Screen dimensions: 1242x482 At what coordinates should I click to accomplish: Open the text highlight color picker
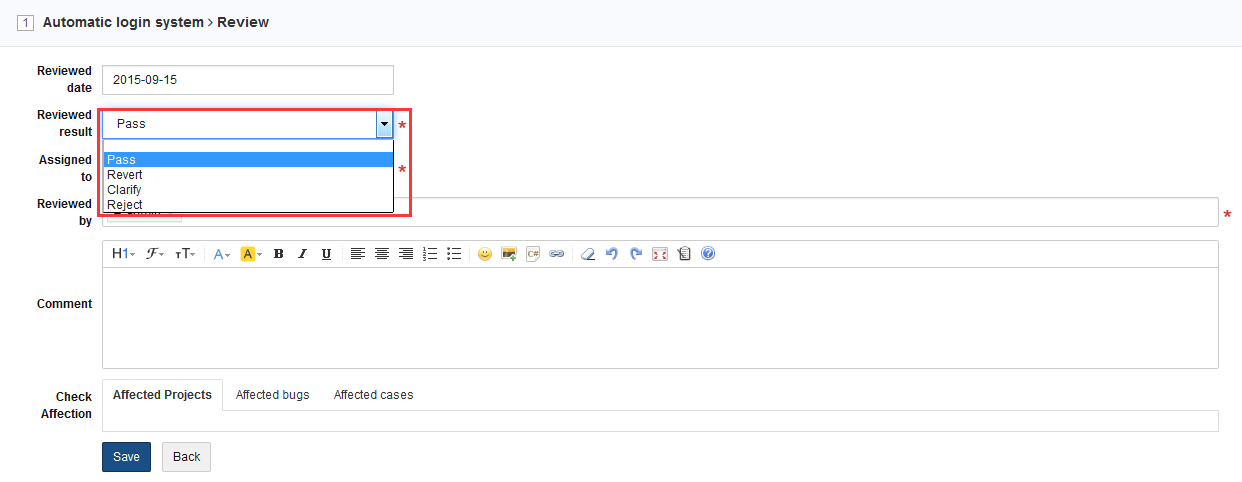[x=250, y=254]
